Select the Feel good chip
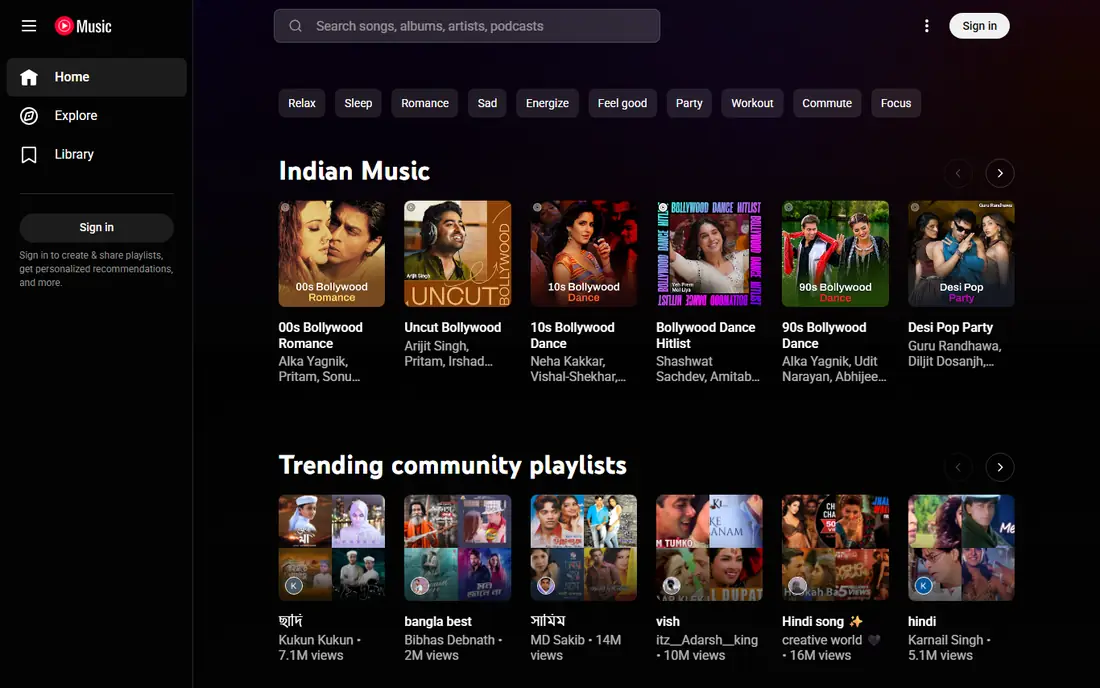Image resolution: width=1100 pixels, height=688 pixels. pos(622,103)
